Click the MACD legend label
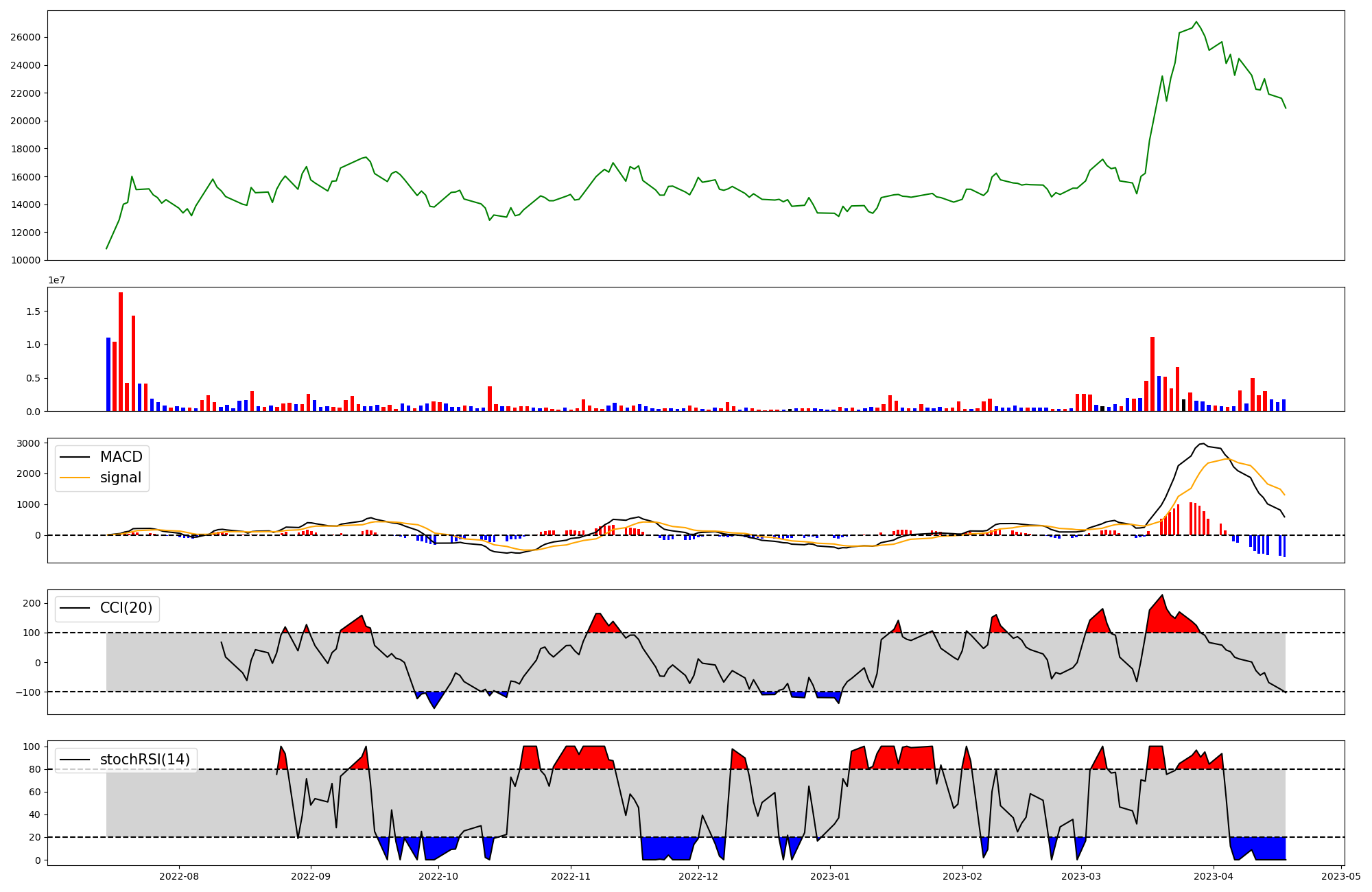 [121, 457]
